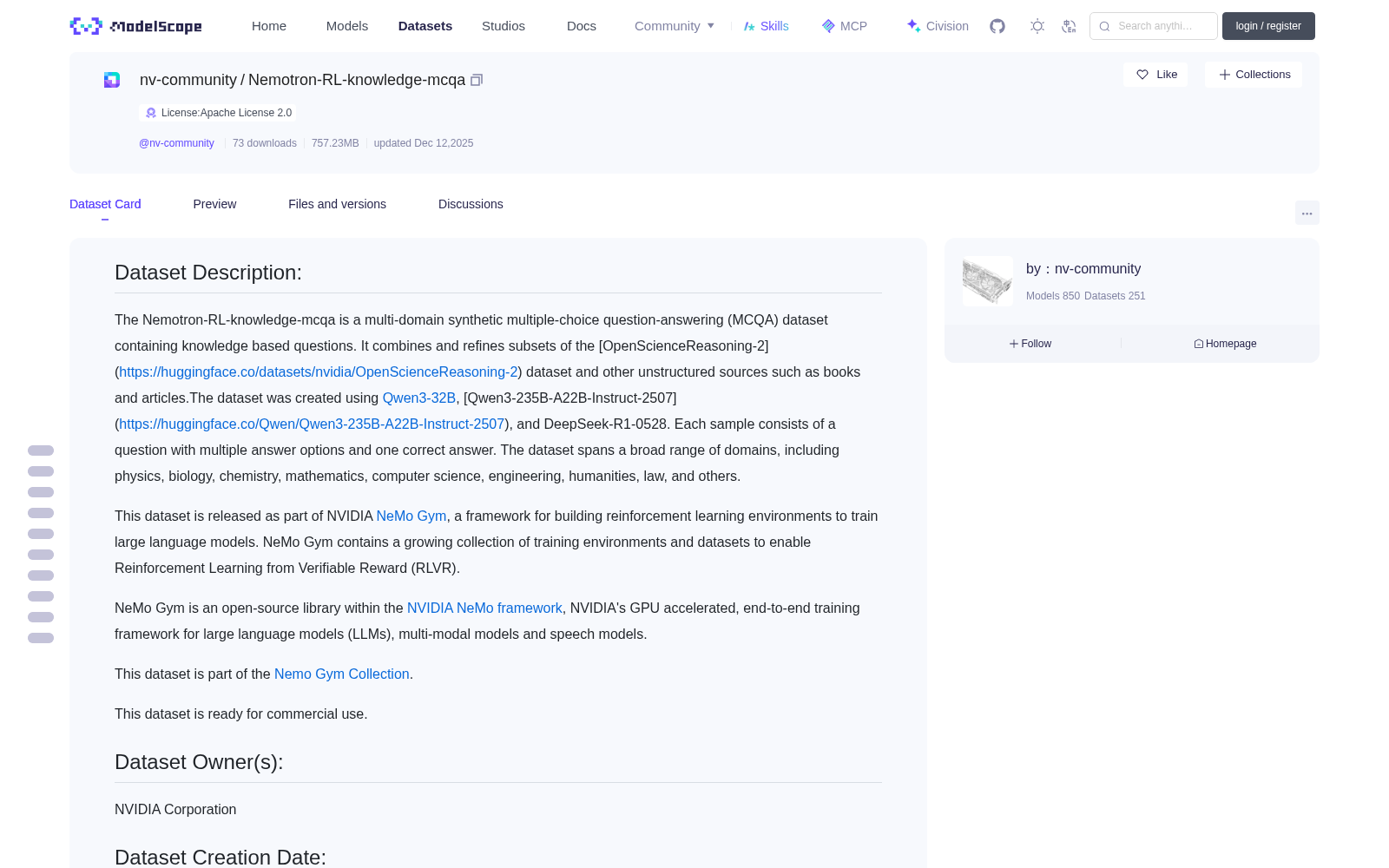Screen dimensions: 1389x868
Task: Go to Home in navigation
Action: 269,26
